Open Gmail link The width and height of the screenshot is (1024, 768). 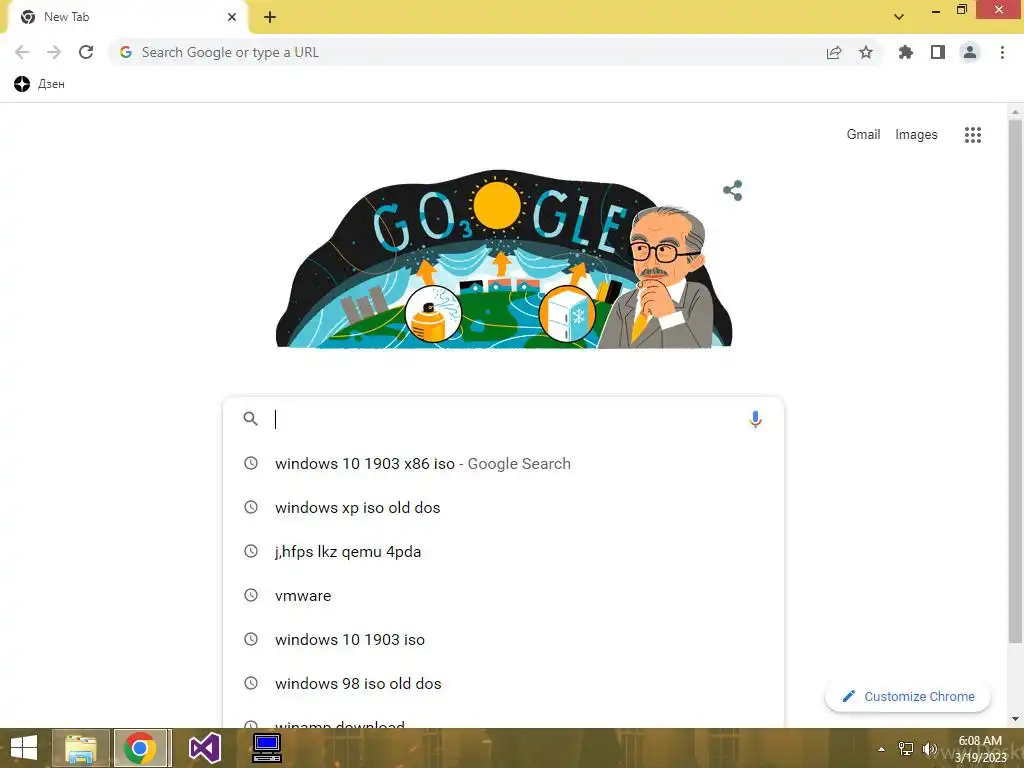point(863,134)
